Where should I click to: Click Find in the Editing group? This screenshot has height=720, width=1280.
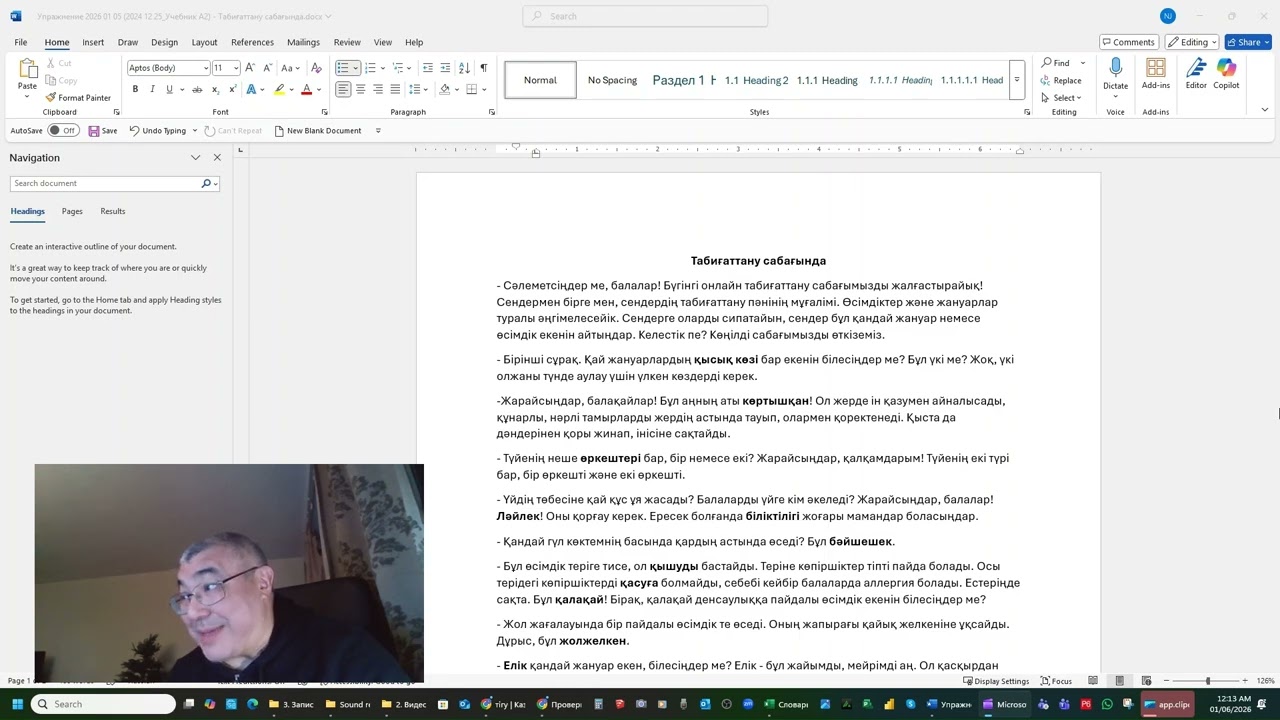[x=1056, y=63]
